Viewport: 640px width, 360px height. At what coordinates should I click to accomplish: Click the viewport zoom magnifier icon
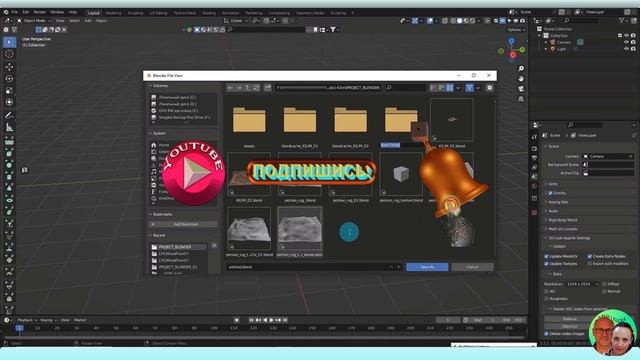(x=521, y=69)
